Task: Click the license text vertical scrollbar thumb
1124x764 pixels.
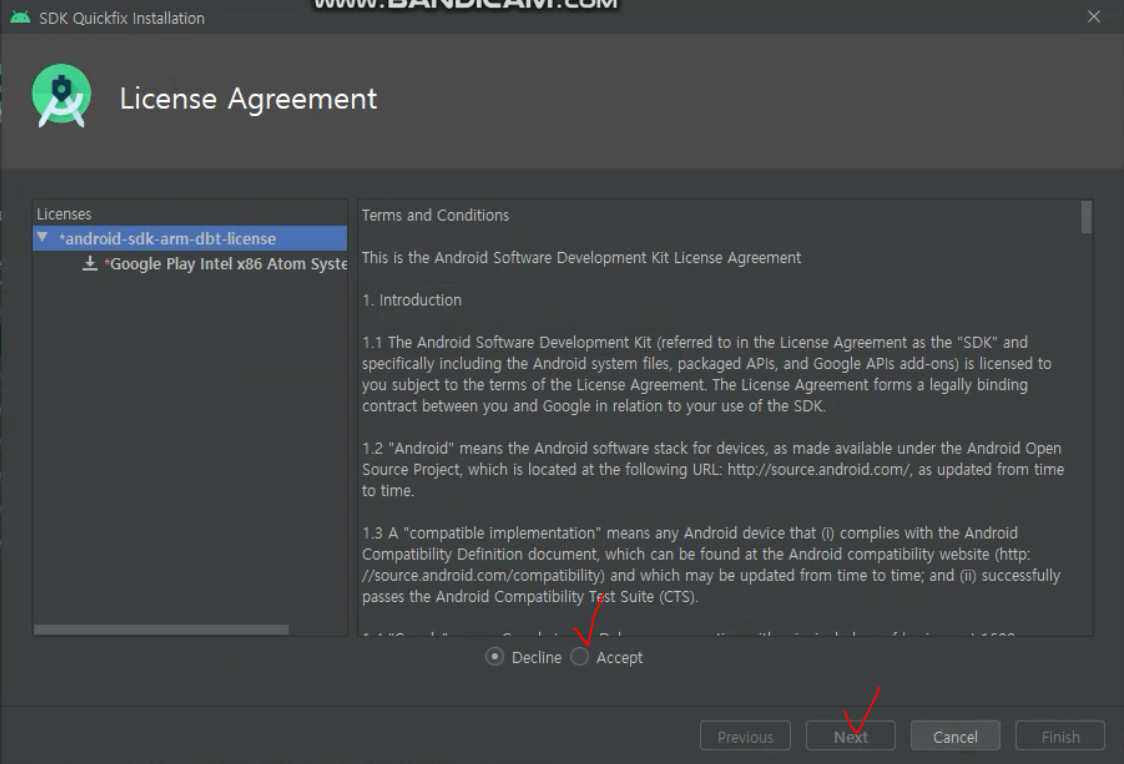Action: point(1086,216)
